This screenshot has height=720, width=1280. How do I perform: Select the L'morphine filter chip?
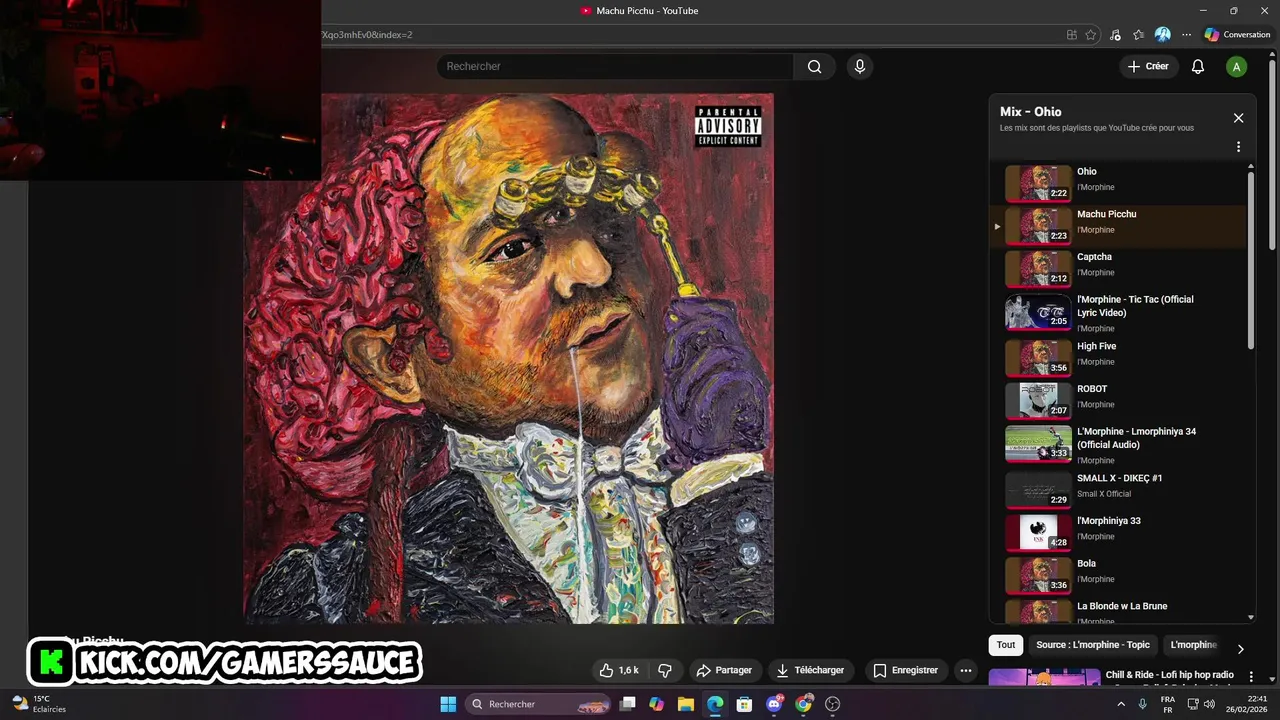tap(1193, 645)
